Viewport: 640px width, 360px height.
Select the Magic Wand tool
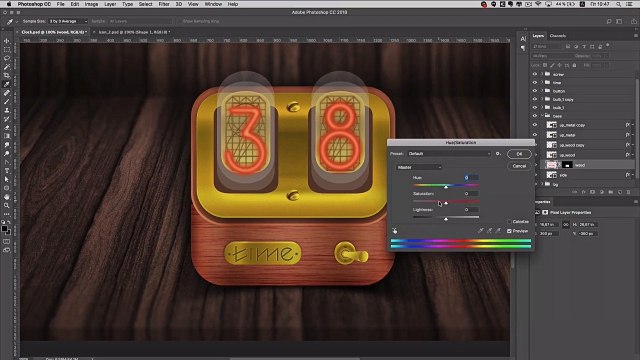point(7,67)
